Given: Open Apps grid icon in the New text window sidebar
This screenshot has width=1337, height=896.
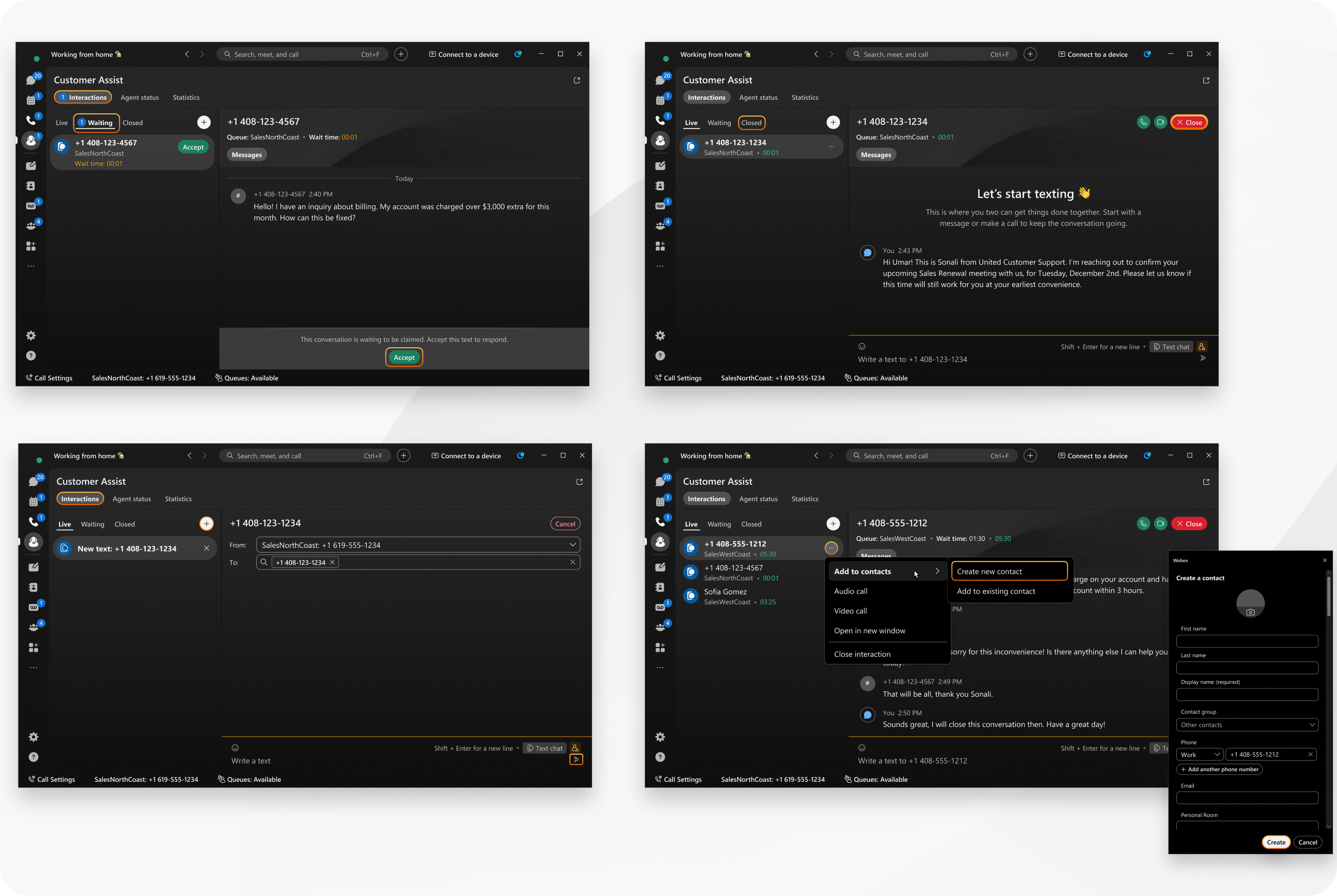Looking at the screenshot, I should click(34, 648).
